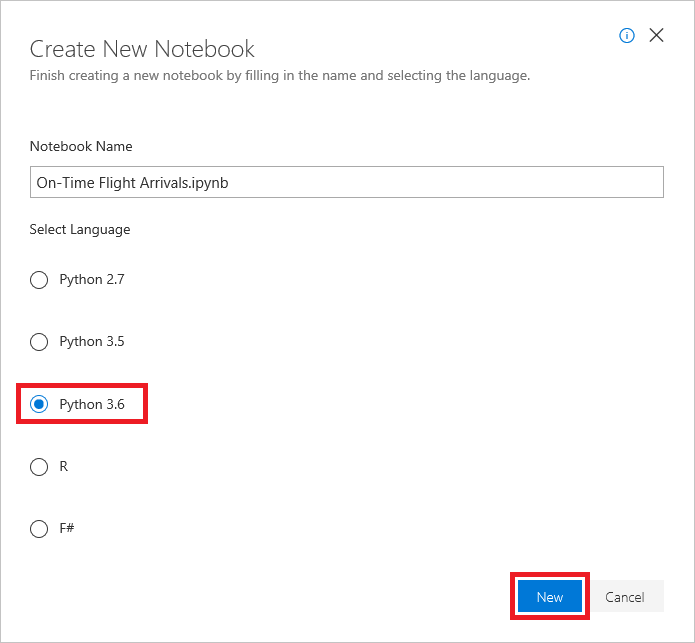This screenshot has width=695, height=643.
Task: Click the dialog subtitle instruction text
Action: [x=279, y=75]
